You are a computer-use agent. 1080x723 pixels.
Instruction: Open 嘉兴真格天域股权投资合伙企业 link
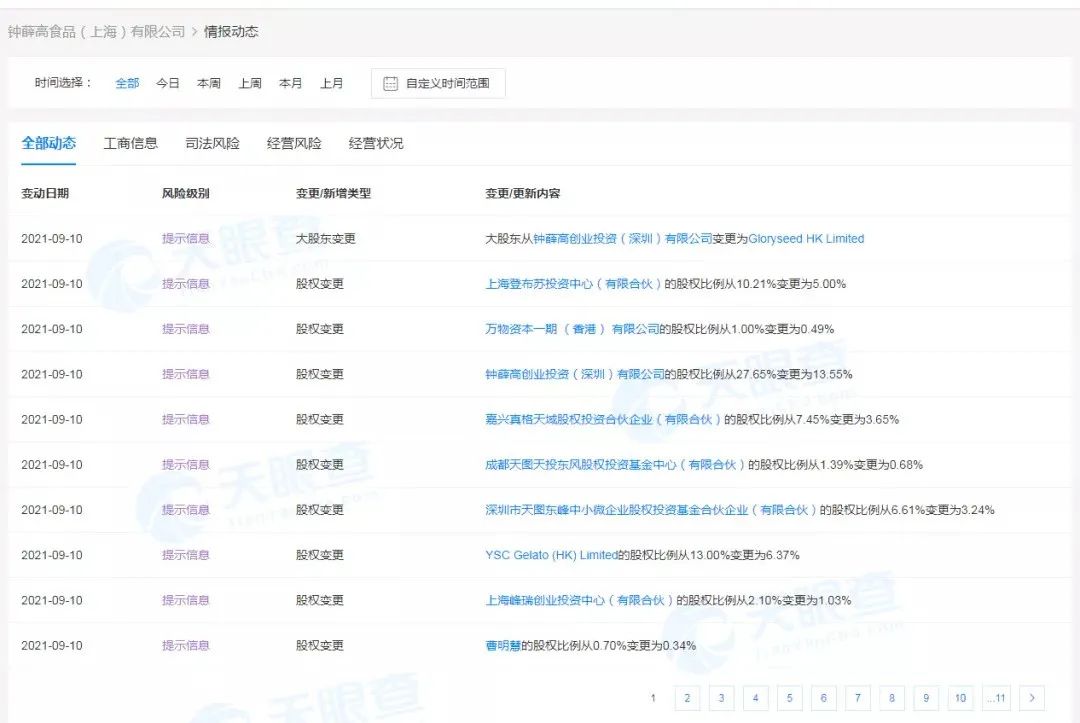point(603,419)
